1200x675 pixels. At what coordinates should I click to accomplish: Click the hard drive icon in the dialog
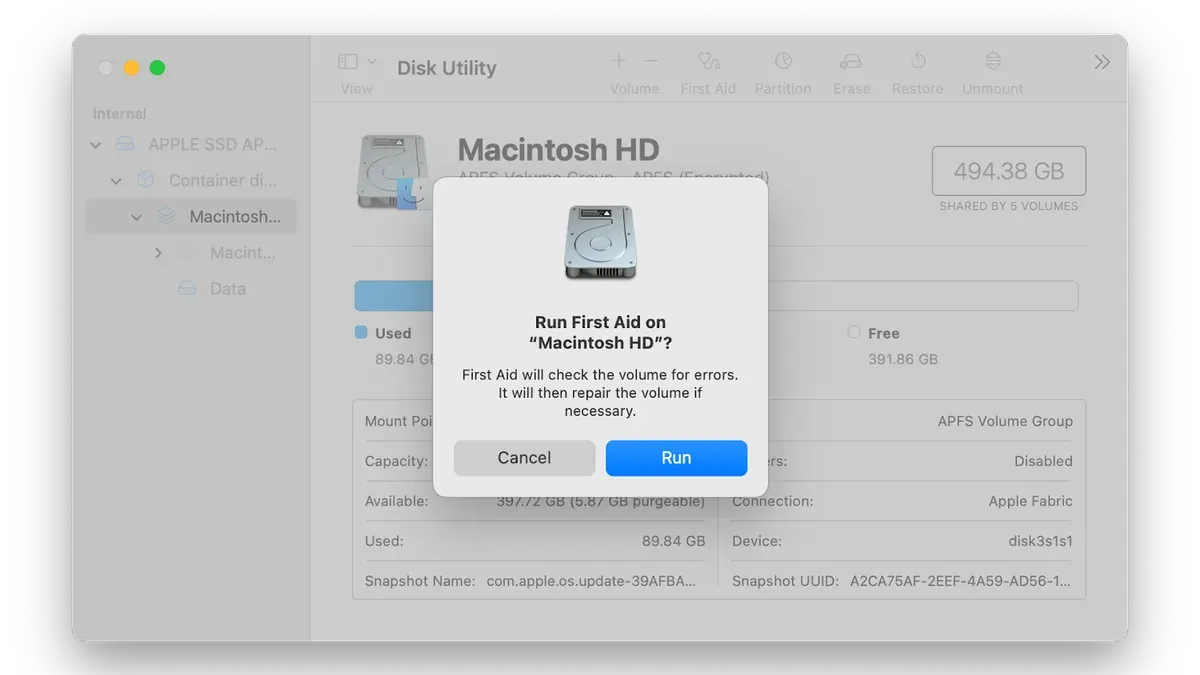coord(600,242)
